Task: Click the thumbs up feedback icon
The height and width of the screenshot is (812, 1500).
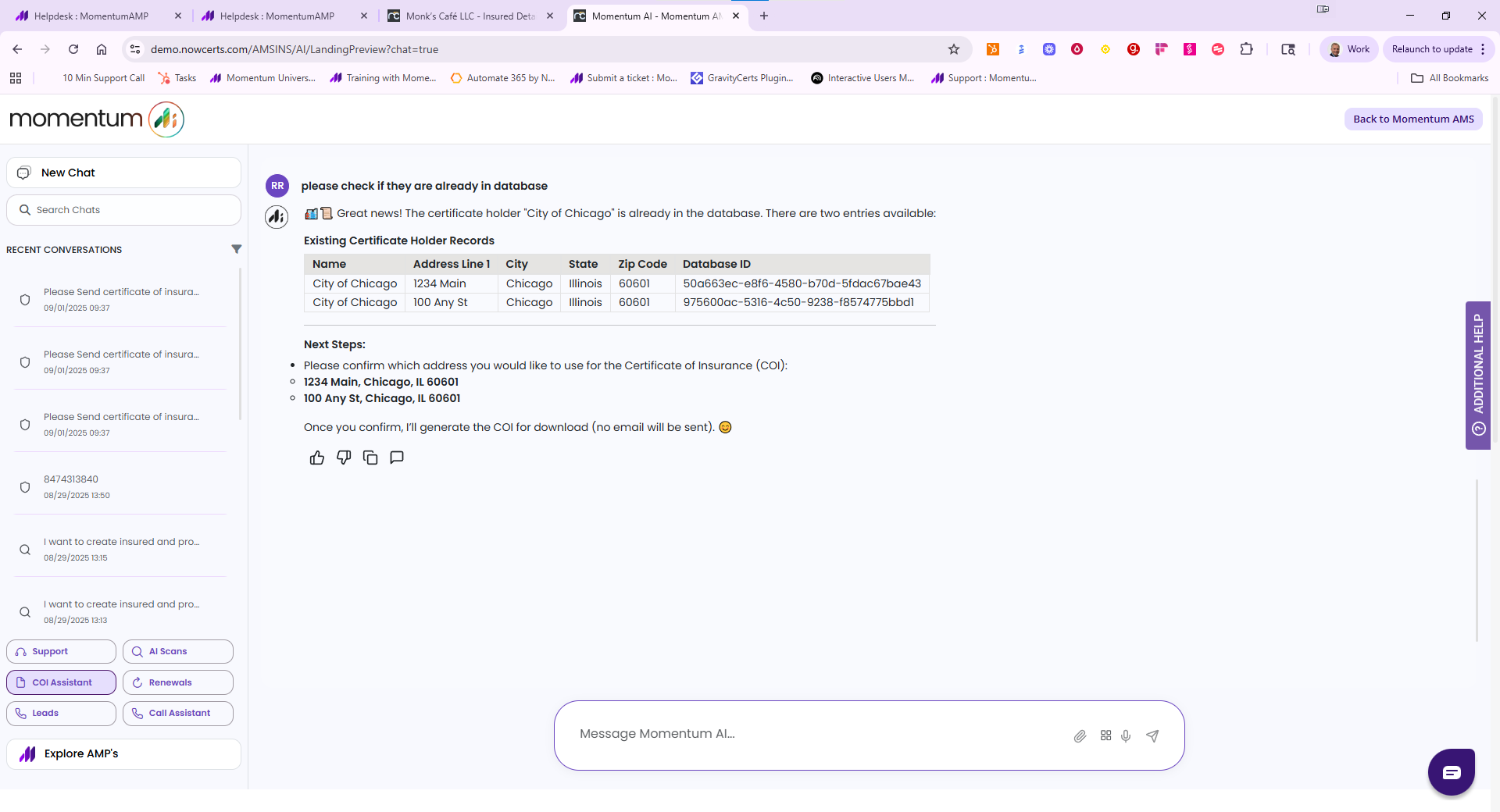Action: pos(316,458)
